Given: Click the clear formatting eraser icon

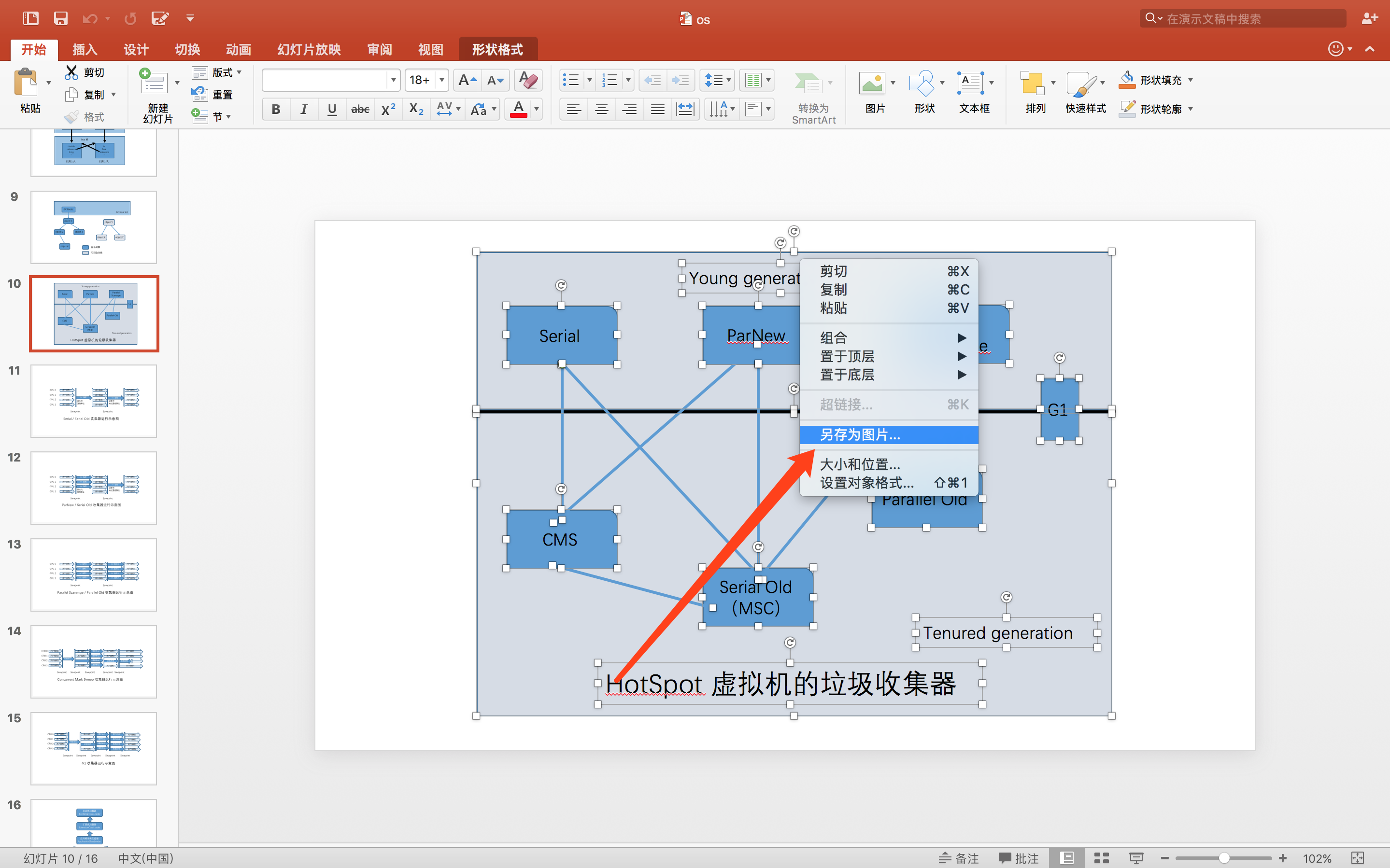Looking at the screenshot, I should [527, 80].
